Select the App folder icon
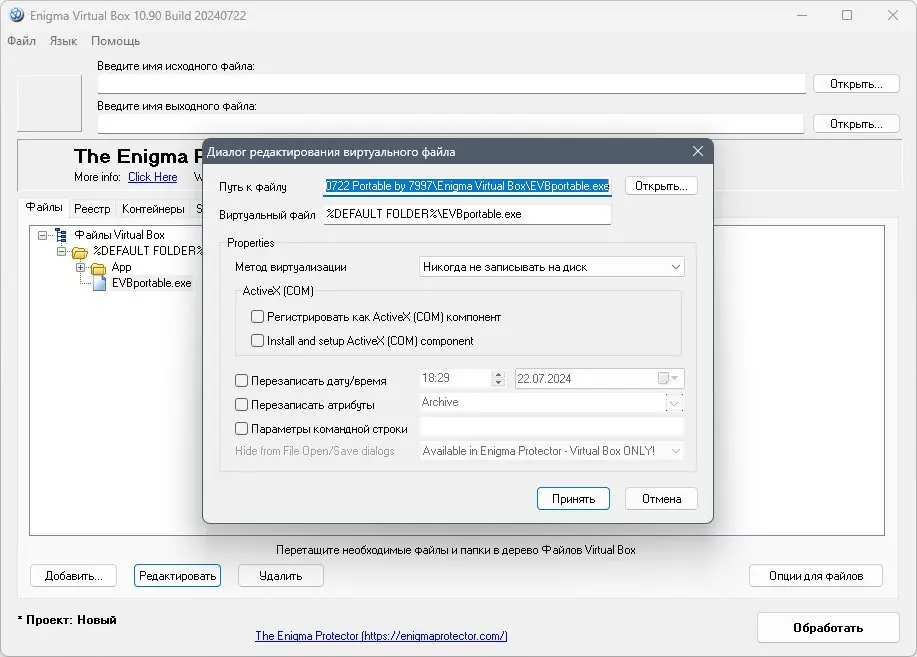Viewport: 917px width, 657px height. pos(98,268)
